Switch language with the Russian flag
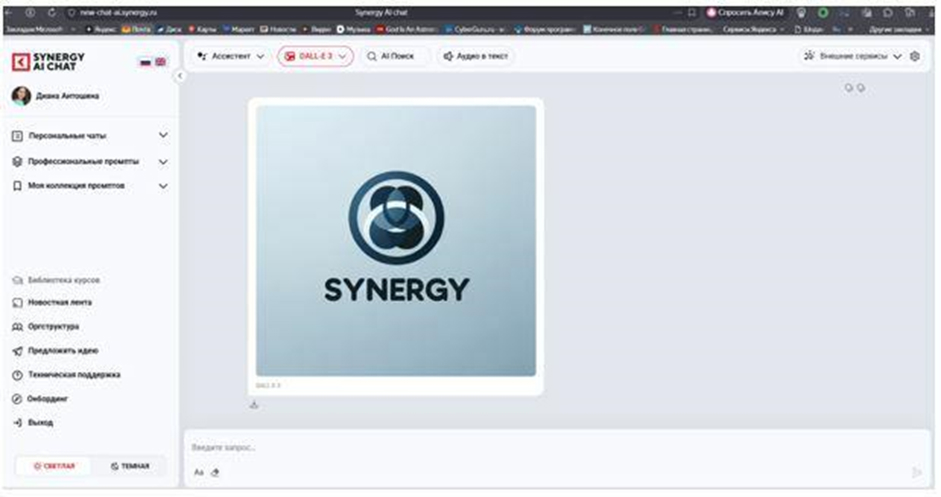The image size is (941, 497). (145, 62)
